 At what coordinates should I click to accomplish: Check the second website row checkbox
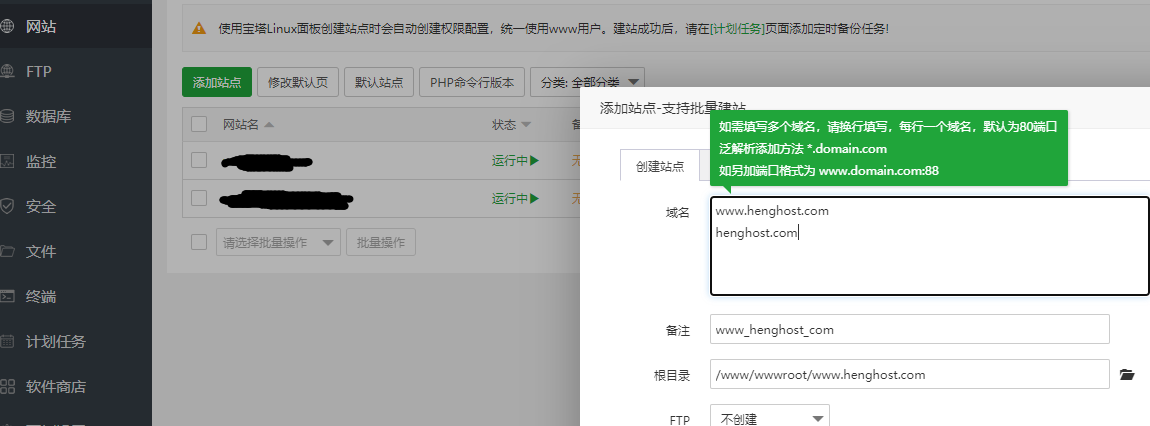tap(199, 198)
